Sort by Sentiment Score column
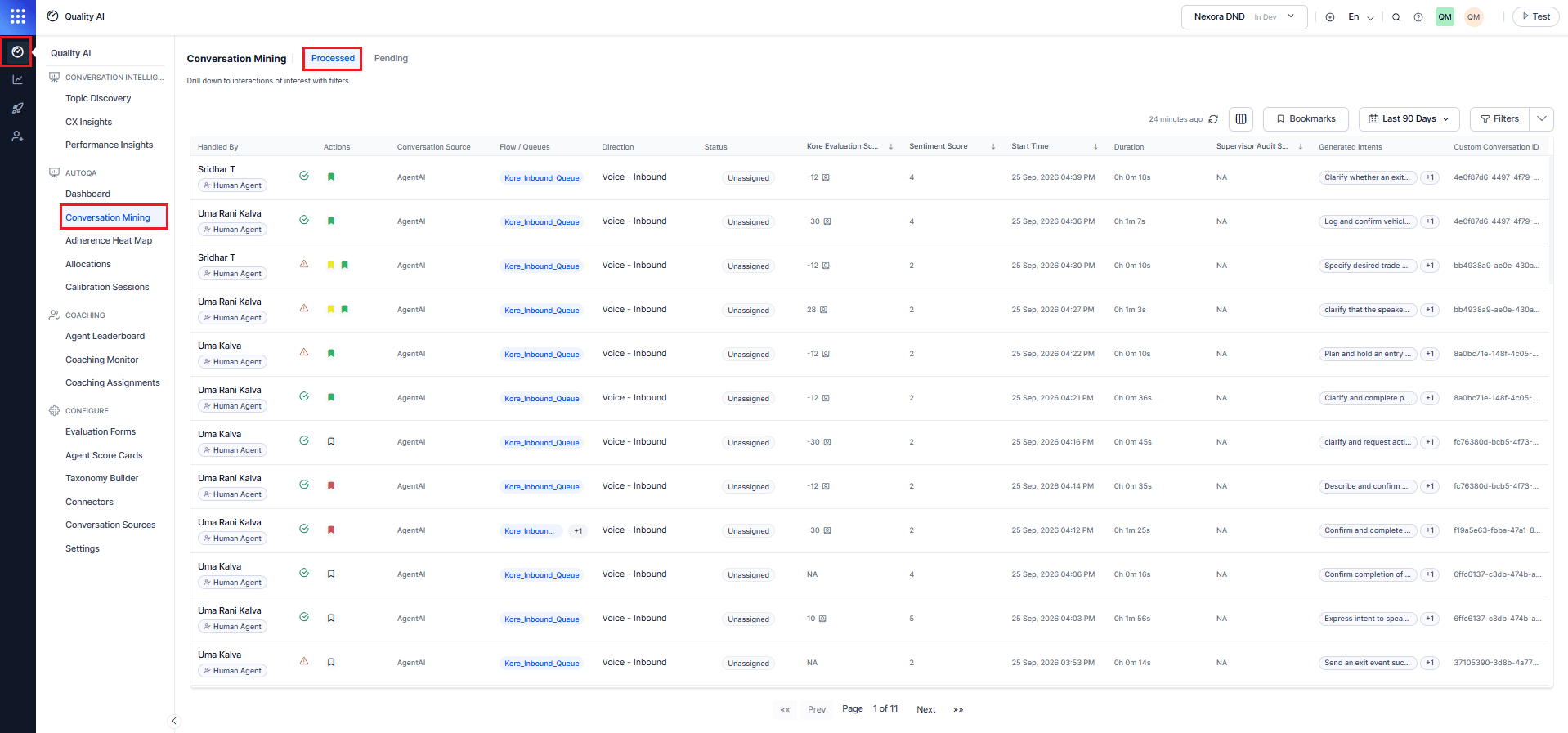This screenshot has width=1568, height=733. [993, 147]
